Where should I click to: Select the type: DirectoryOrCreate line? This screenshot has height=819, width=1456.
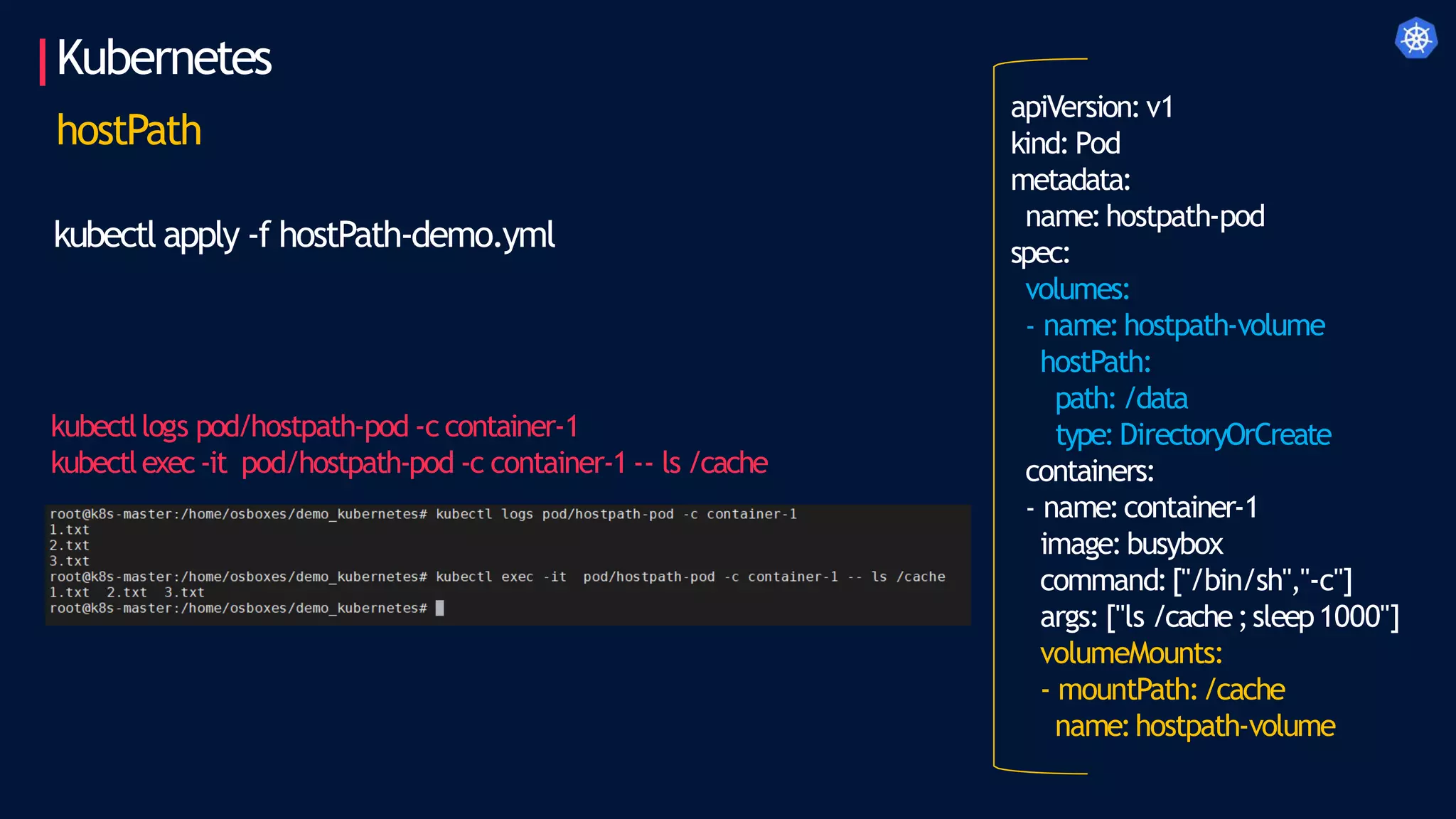coord(1193,435)
